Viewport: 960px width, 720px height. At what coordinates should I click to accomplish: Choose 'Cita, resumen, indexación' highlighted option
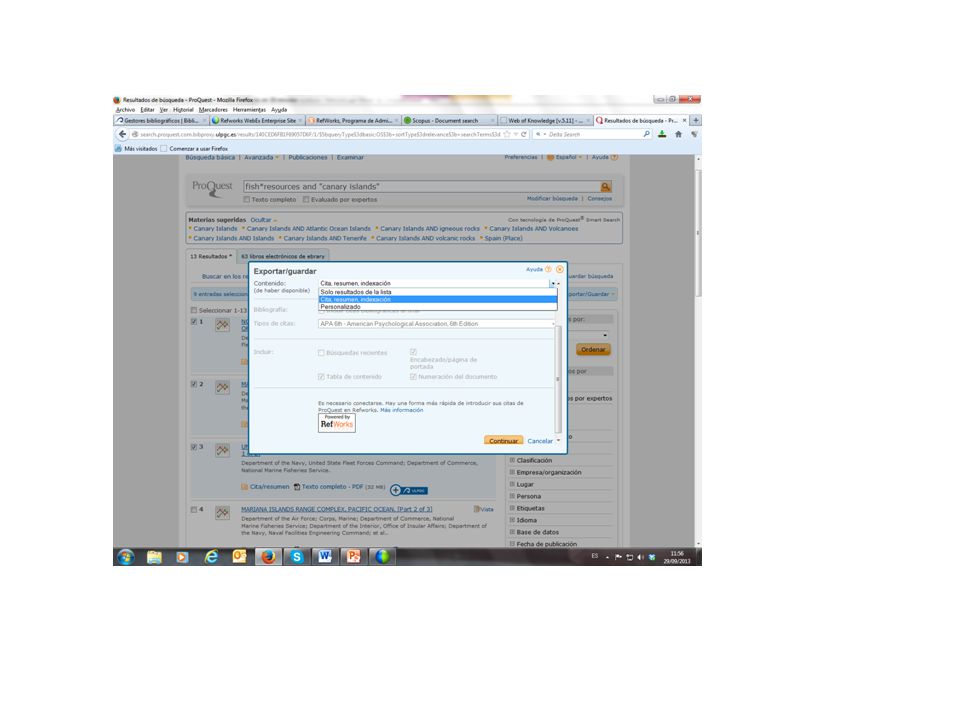point(438,299)
